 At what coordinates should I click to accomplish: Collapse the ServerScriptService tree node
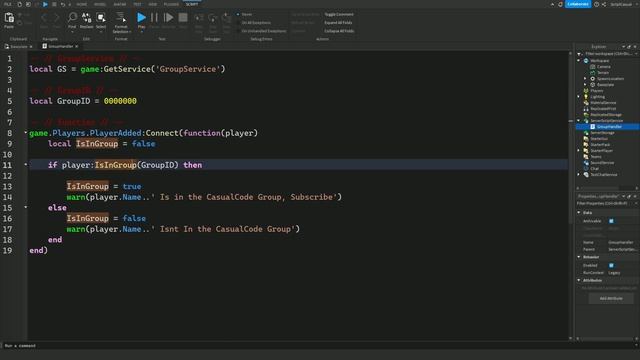(579, 121)
